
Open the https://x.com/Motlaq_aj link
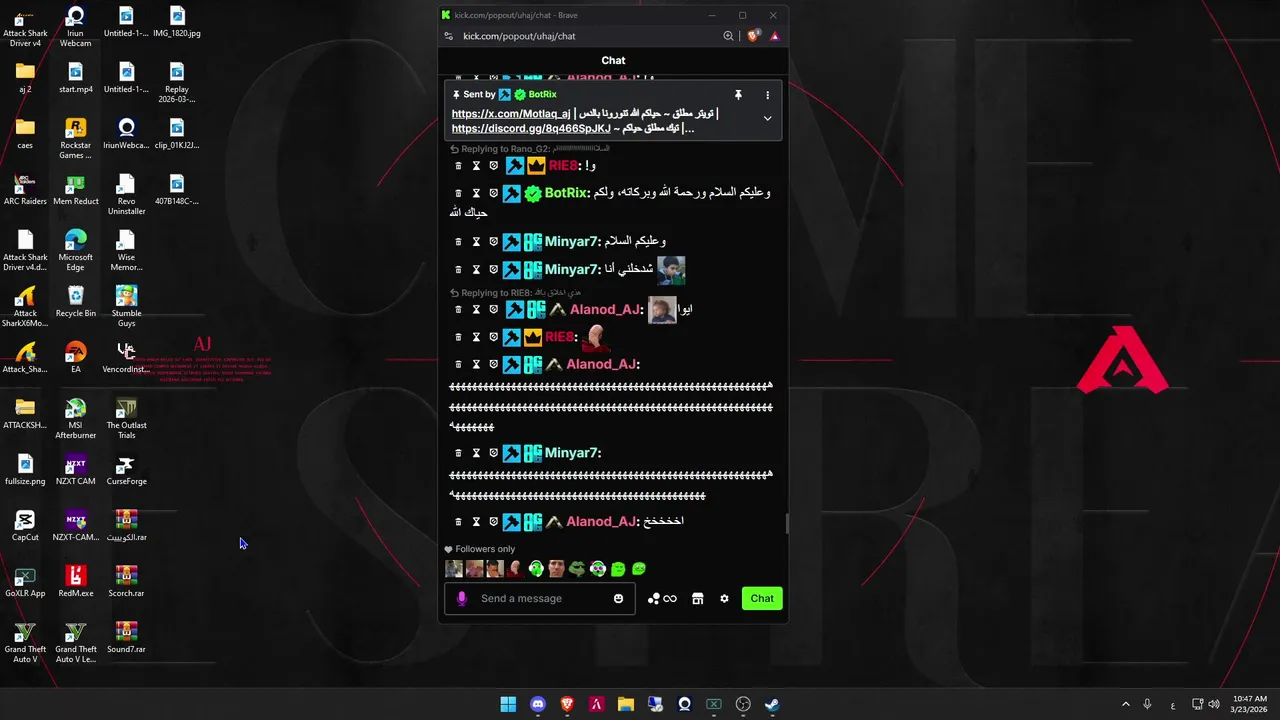(511, 114)
